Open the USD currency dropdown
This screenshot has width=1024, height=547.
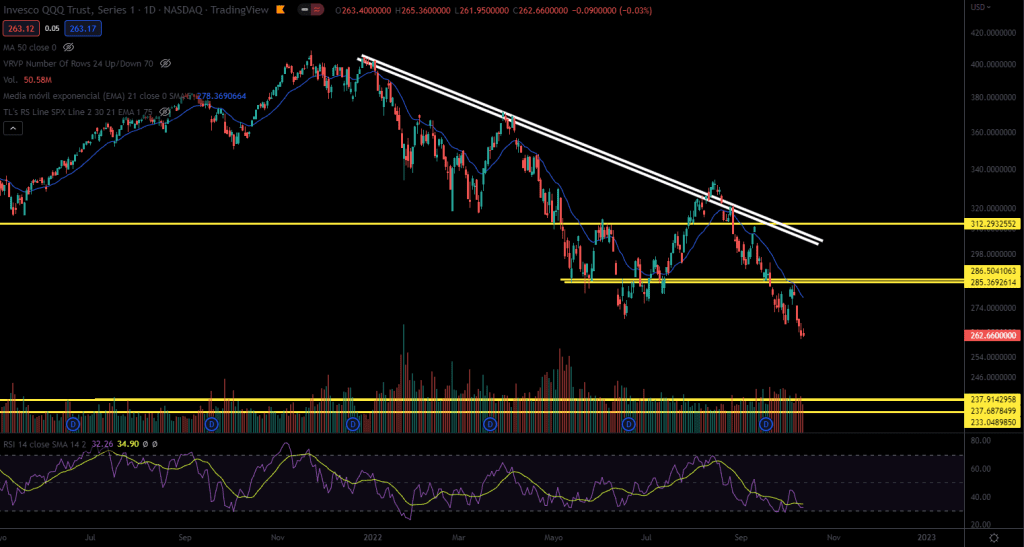click(980, 7)
